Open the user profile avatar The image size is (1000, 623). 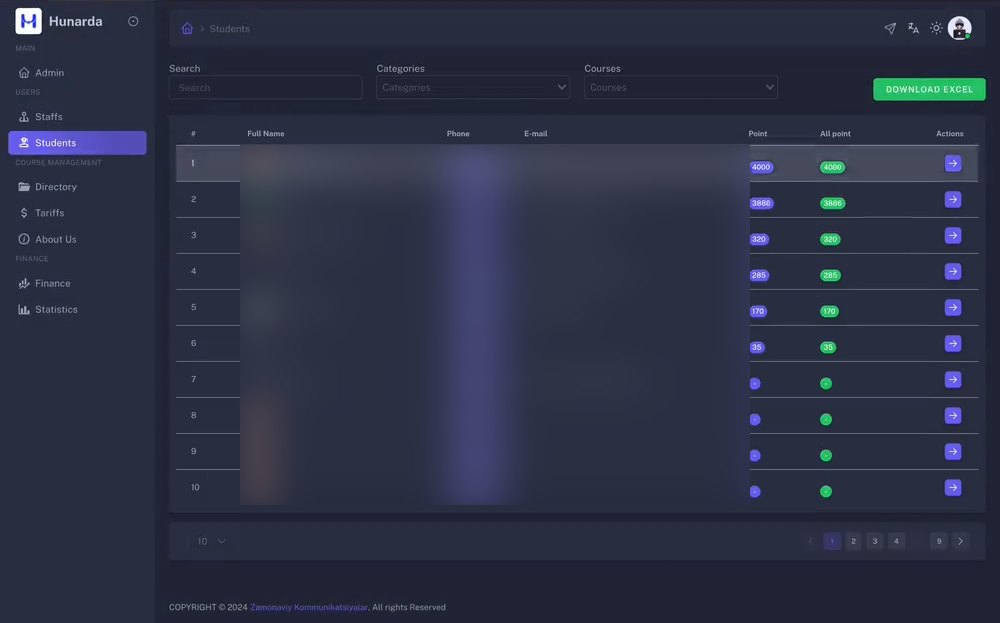(959, 28)
